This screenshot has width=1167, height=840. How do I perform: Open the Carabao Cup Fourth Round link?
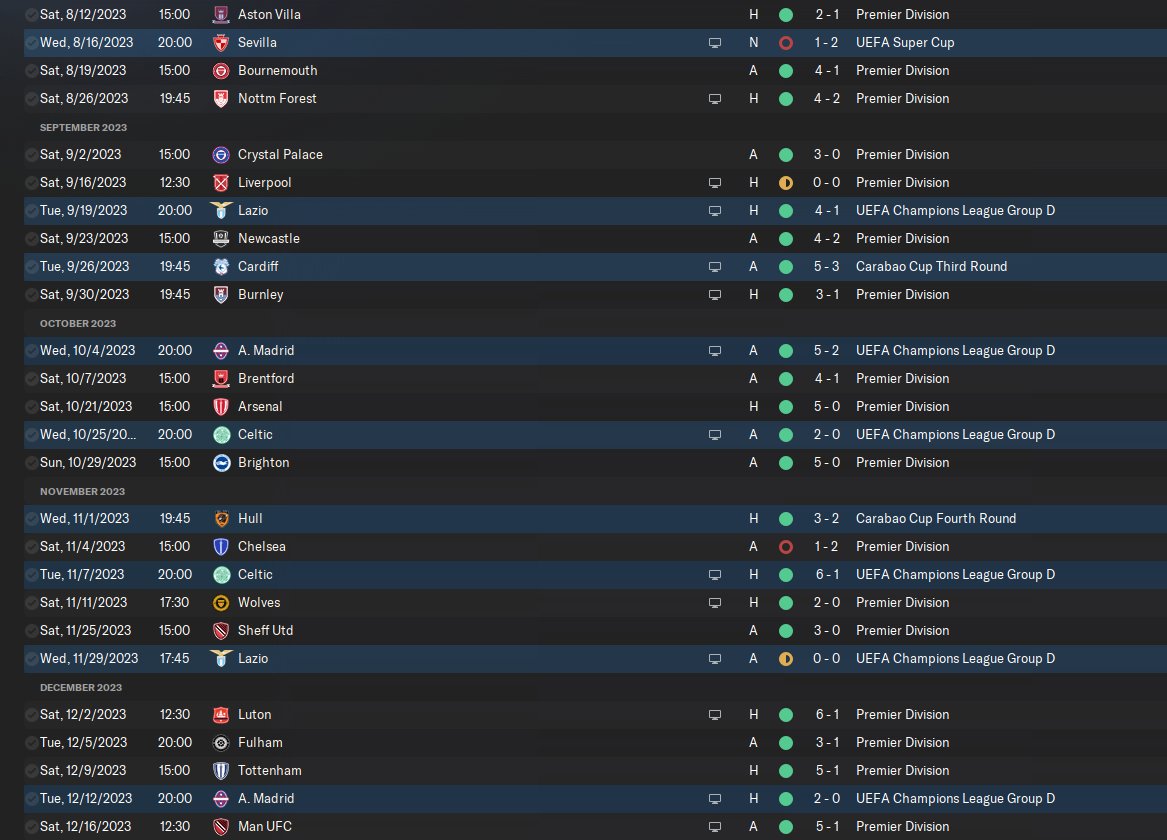(935, 519)
